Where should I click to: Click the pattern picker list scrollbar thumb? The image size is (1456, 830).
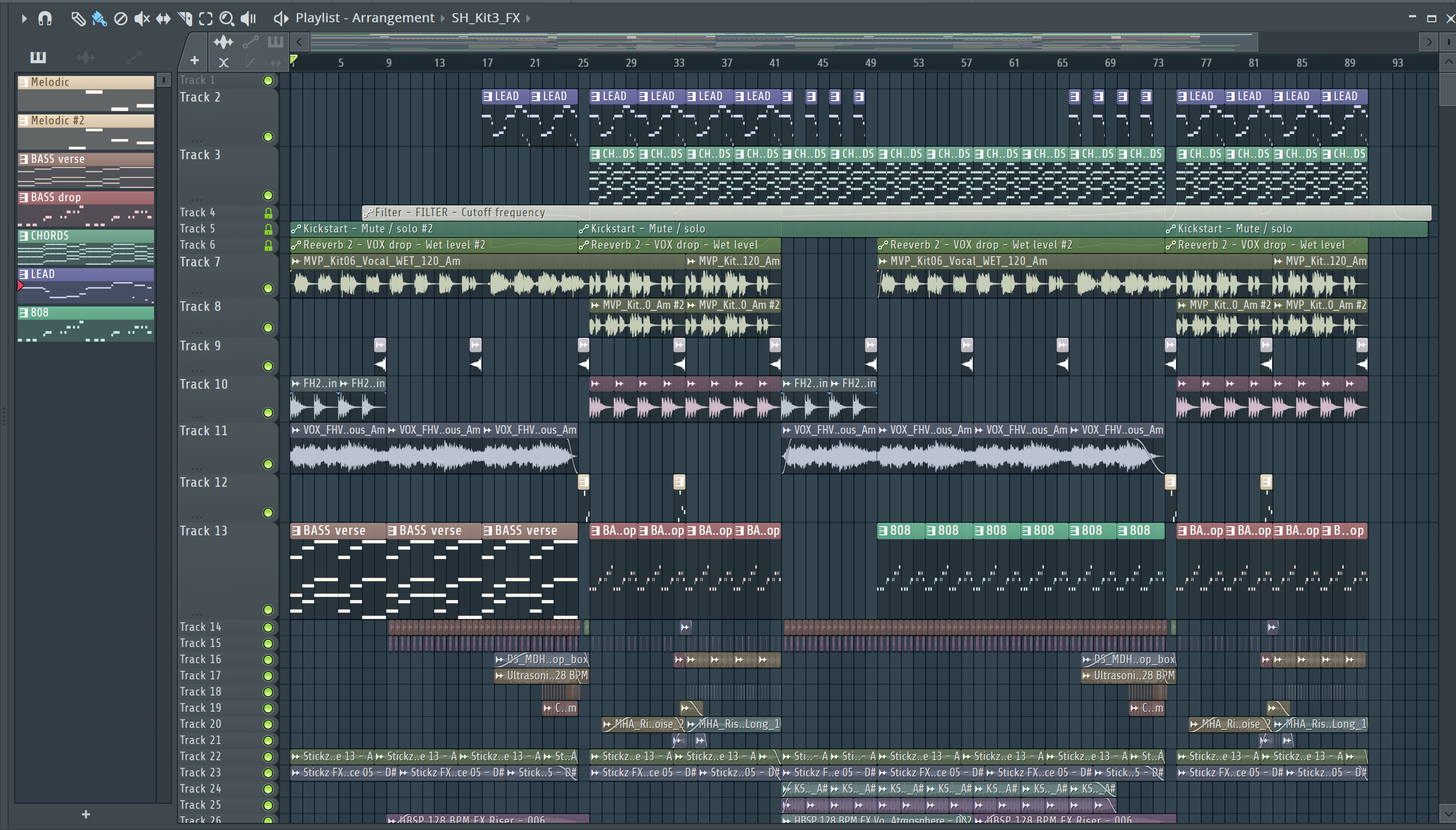(164, 80)
